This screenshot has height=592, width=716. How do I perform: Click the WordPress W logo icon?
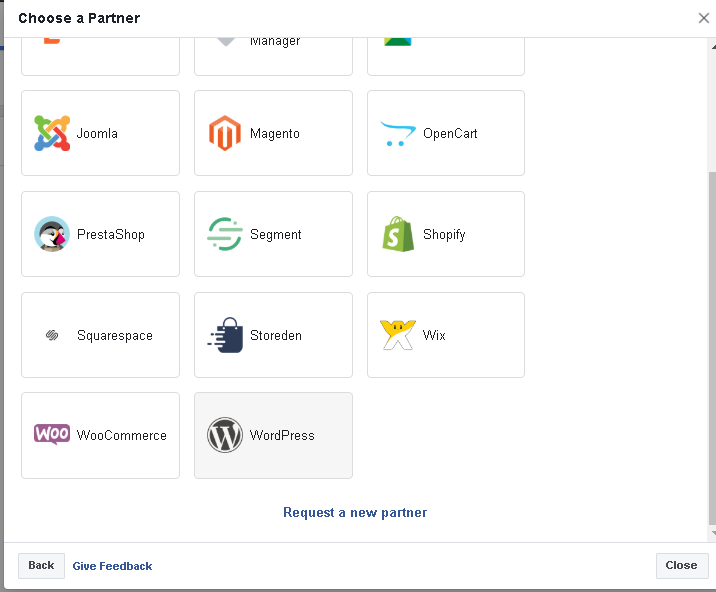click(x=225, y=435)
